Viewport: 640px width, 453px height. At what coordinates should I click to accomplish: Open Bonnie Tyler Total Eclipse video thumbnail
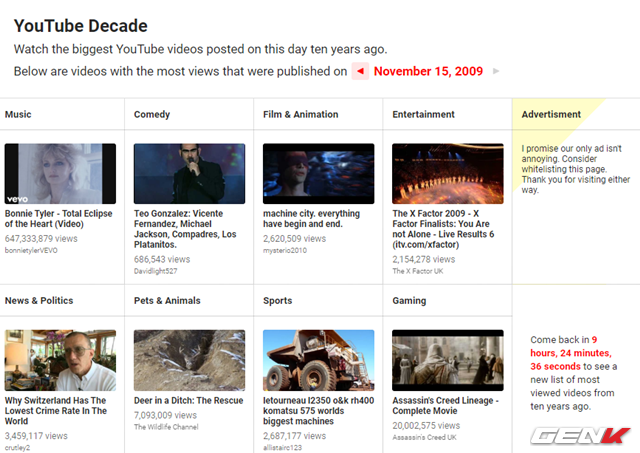(x=60, y=174)
